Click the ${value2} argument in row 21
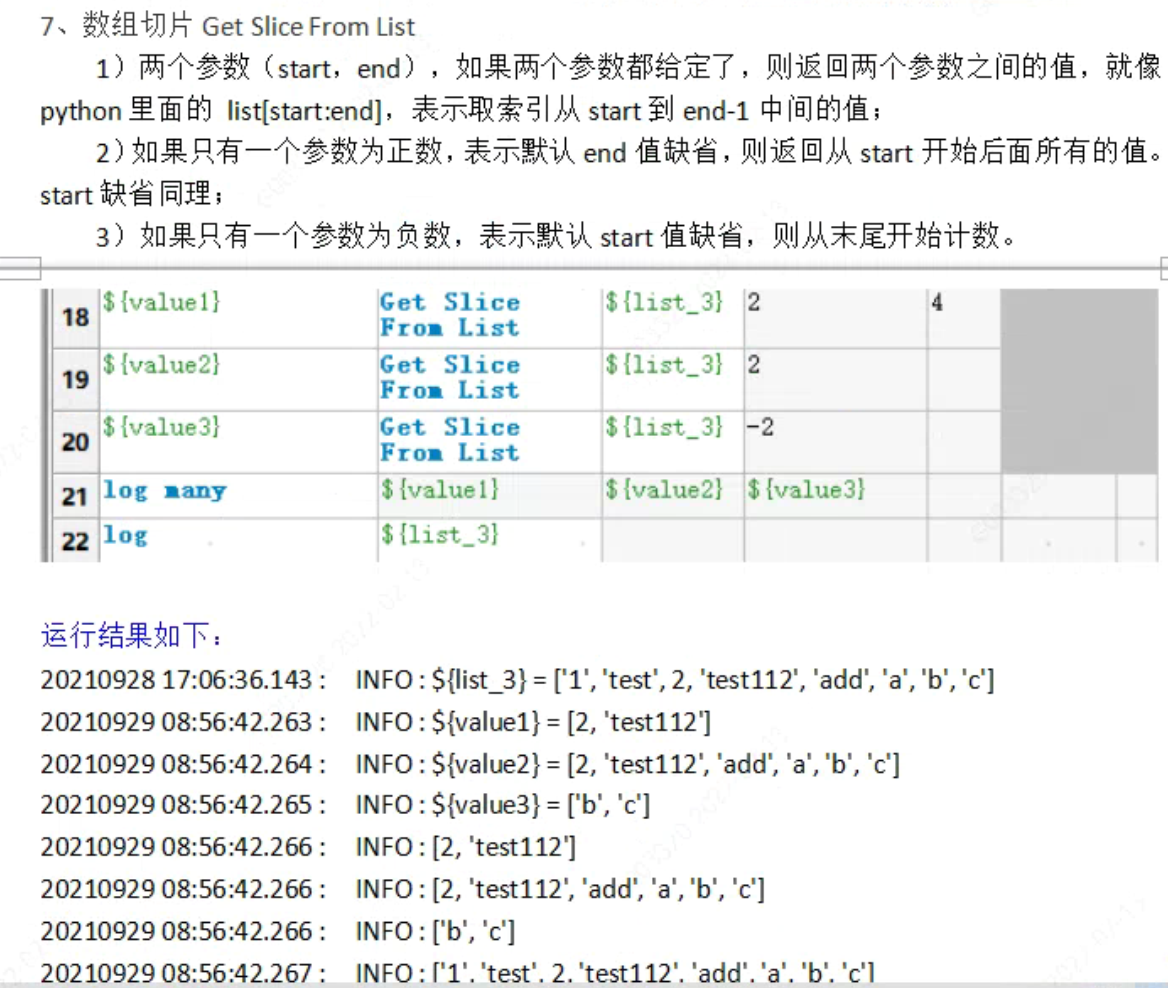This screenshot has height=988, width=1168. (664, 490)
